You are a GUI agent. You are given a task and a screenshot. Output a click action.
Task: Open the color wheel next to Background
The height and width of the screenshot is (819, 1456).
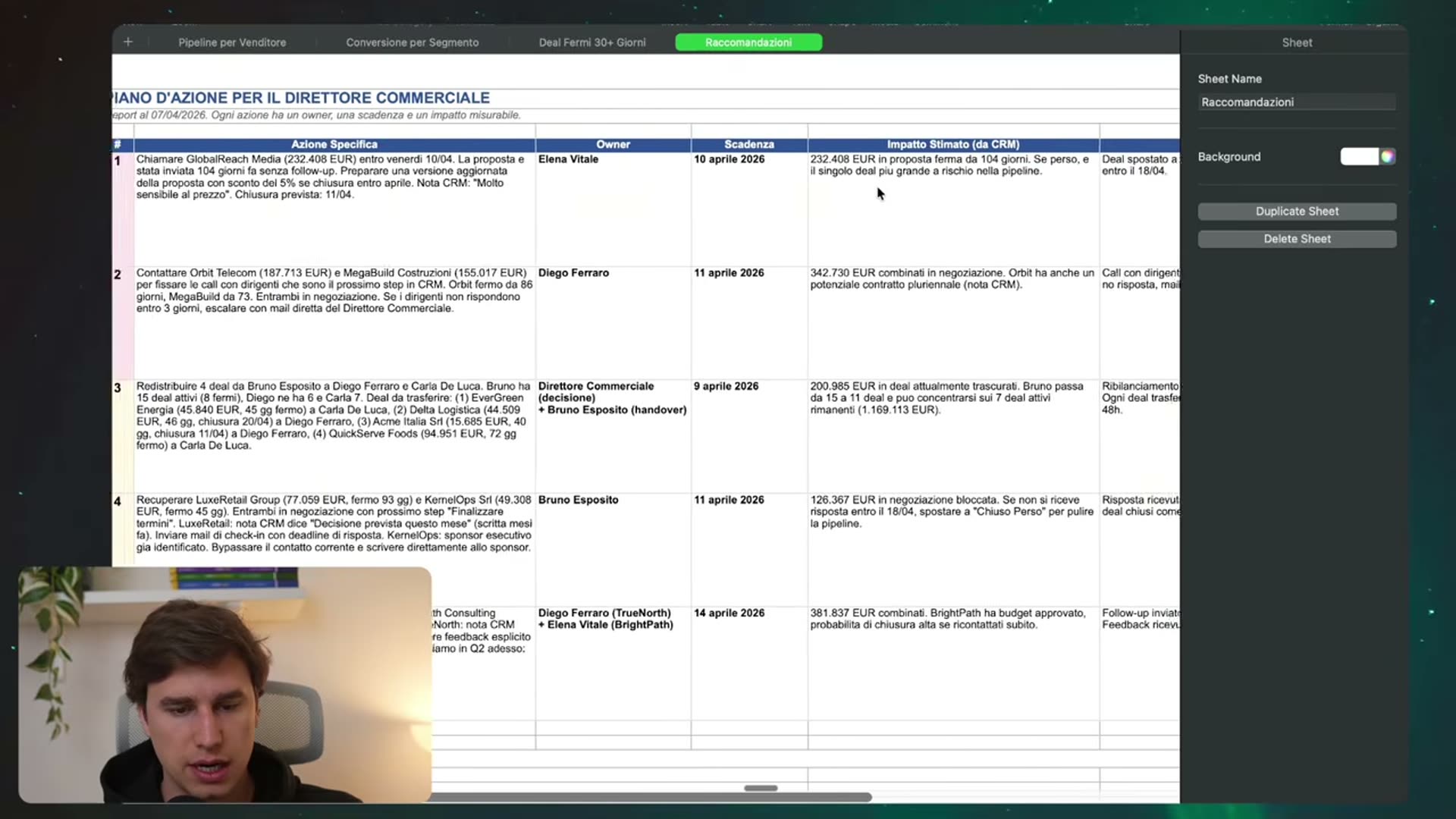pyautogui.click(x=1387, y=157)
